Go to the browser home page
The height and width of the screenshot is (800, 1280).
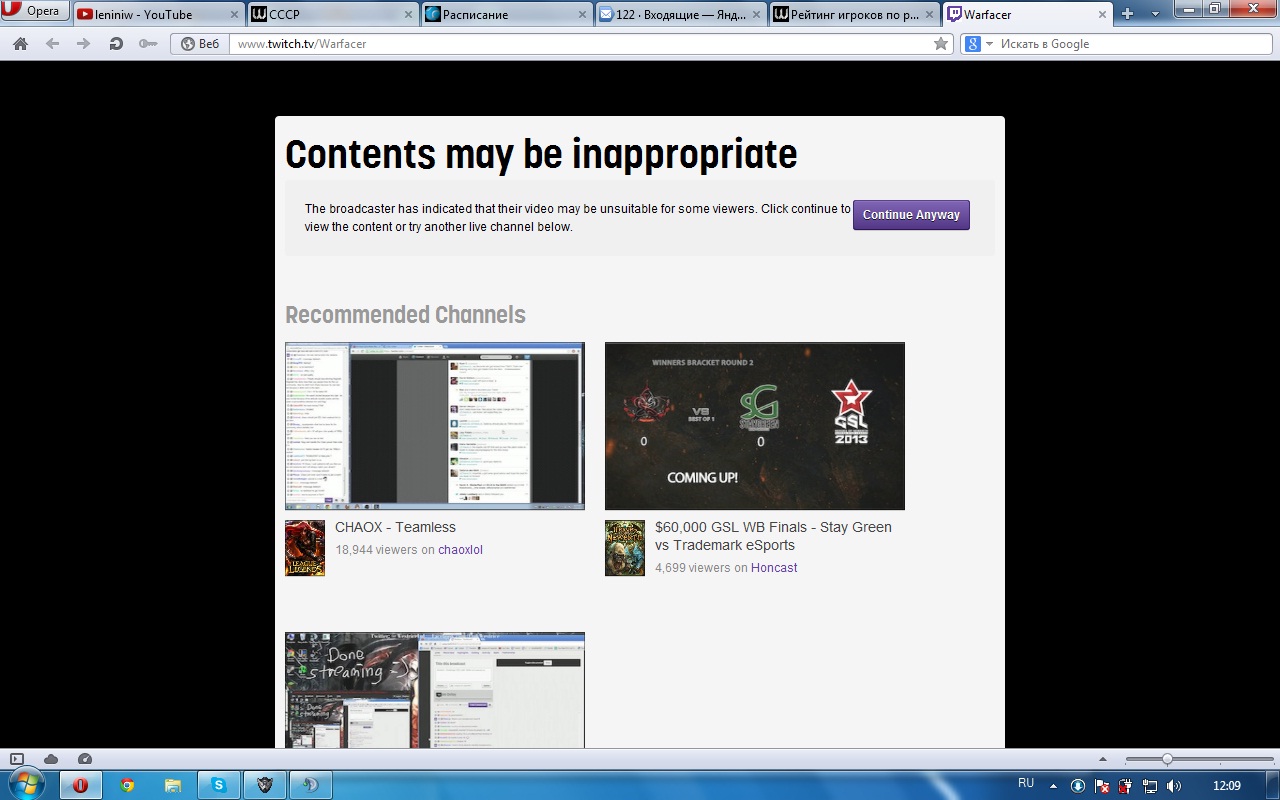[20, 44]
